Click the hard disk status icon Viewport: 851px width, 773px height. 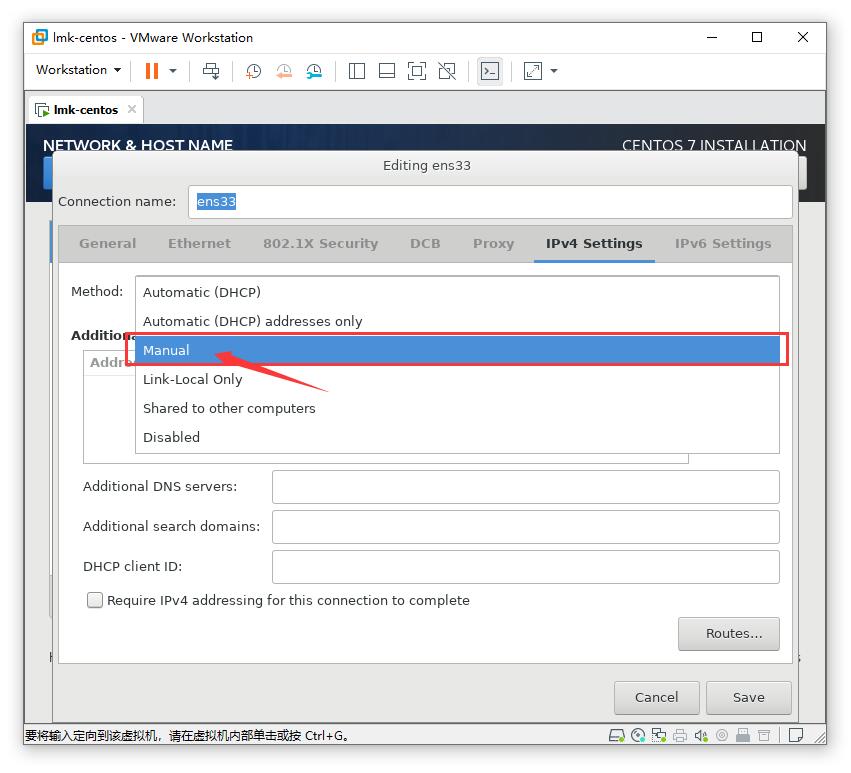point(617,736)
